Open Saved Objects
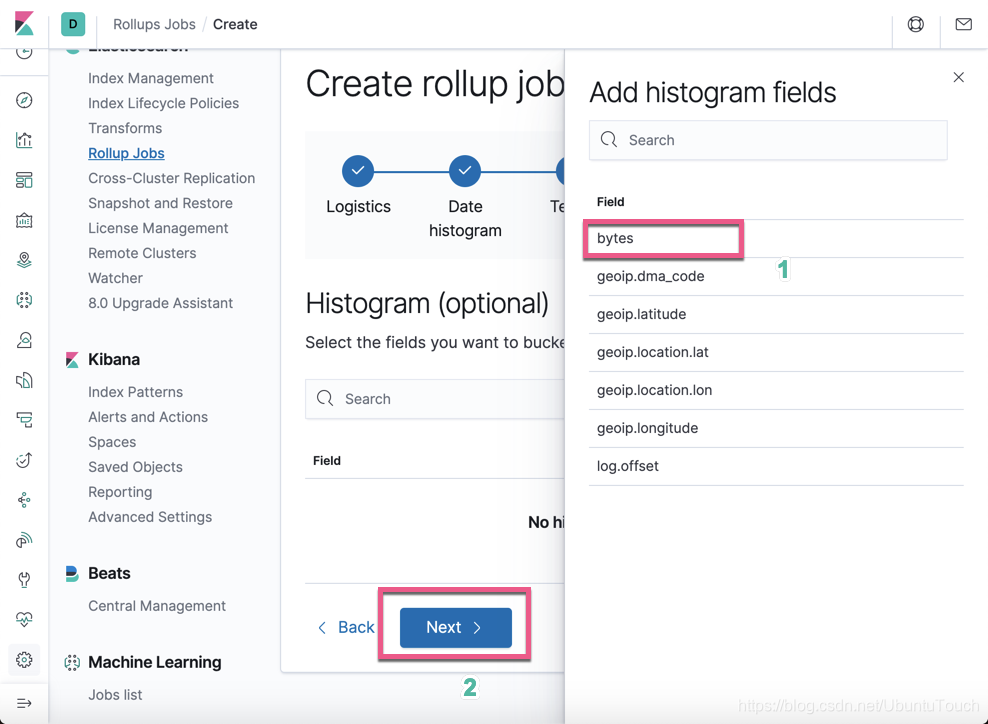 coord(135,467)
